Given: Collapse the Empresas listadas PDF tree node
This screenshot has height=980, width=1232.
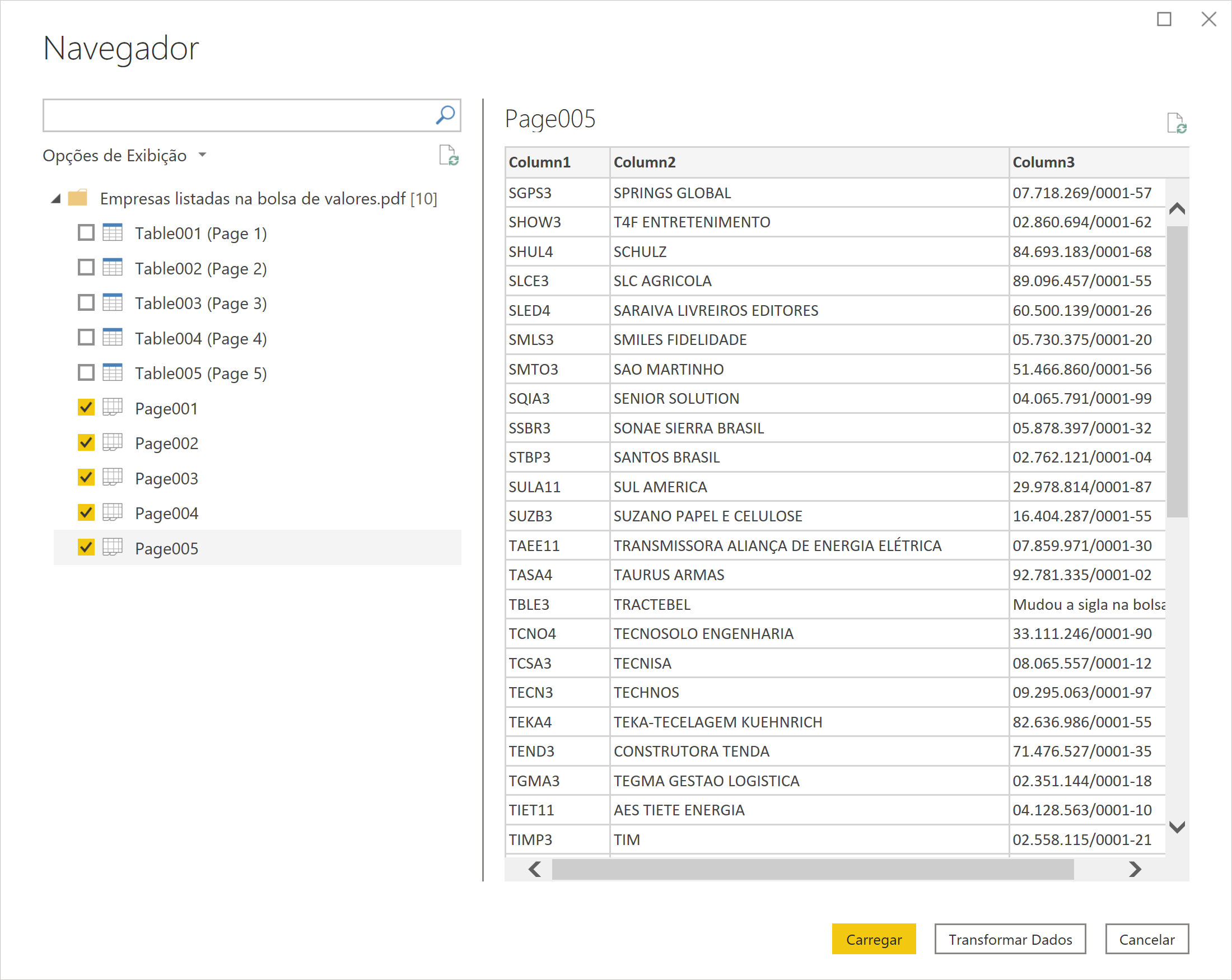Looking at the screenshot, I should pos(56,199).
